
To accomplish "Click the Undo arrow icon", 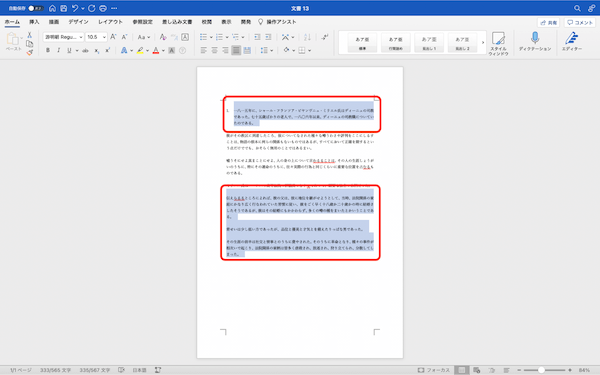I will click(75, 8).
